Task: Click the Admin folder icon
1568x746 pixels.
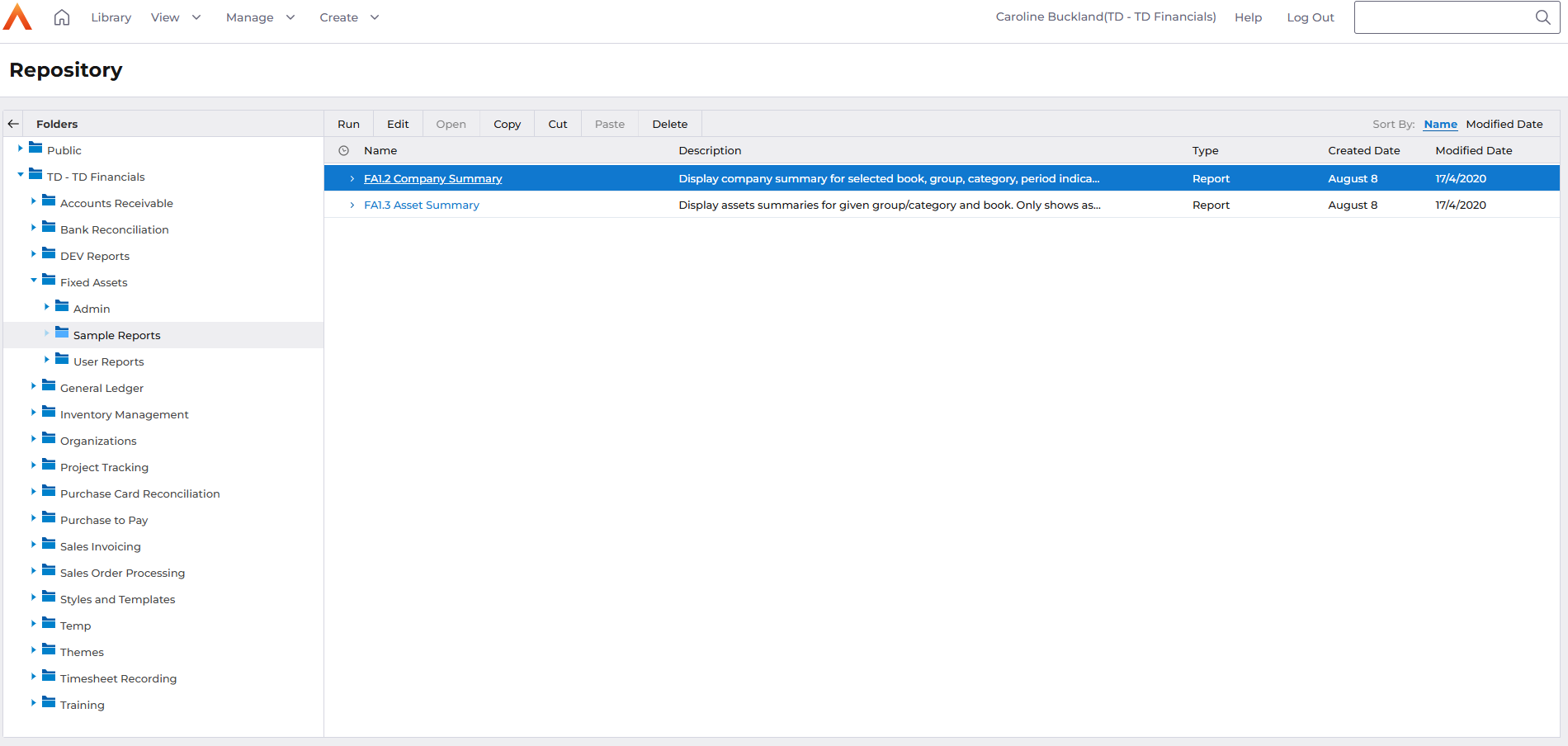Action: point(62,306)
